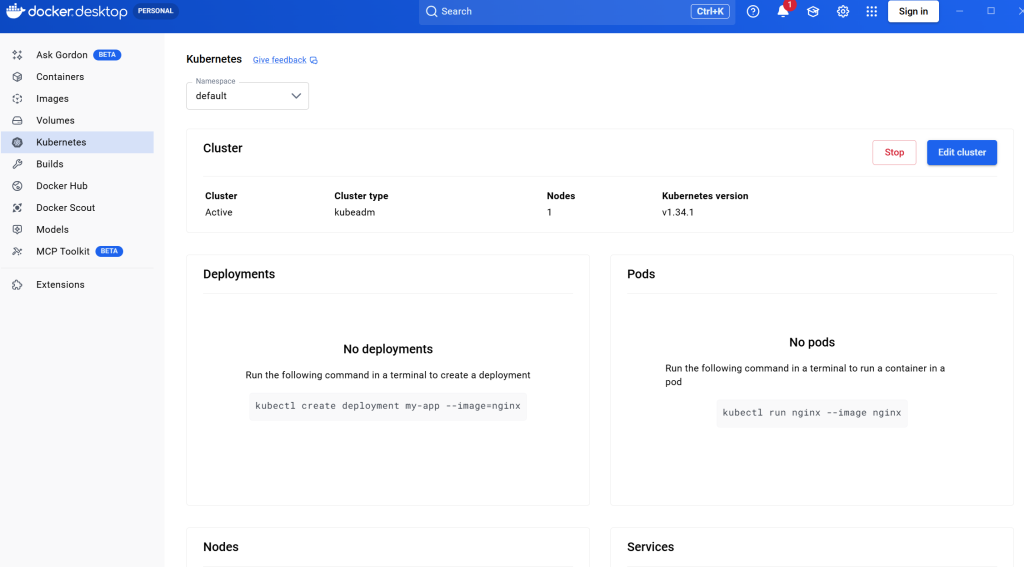This screenshot has width=1024, height=567.
Task: Open the apps grid icon in header
Action: point(871,12)
